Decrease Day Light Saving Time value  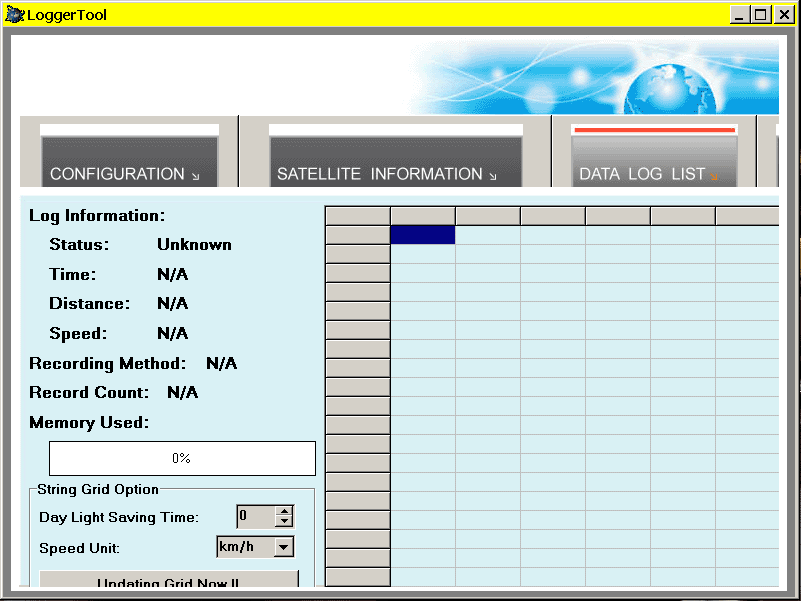coord(284,522)
